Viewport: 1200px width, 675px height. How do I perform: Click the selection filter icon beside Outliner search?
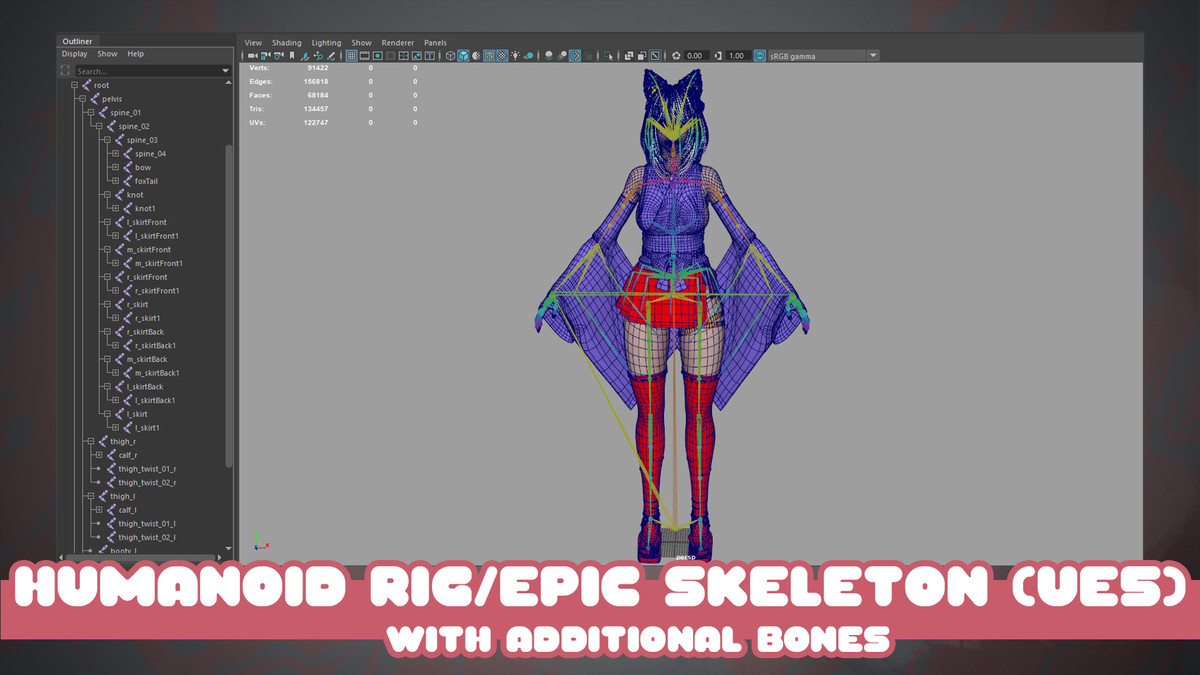coord(66,71)
